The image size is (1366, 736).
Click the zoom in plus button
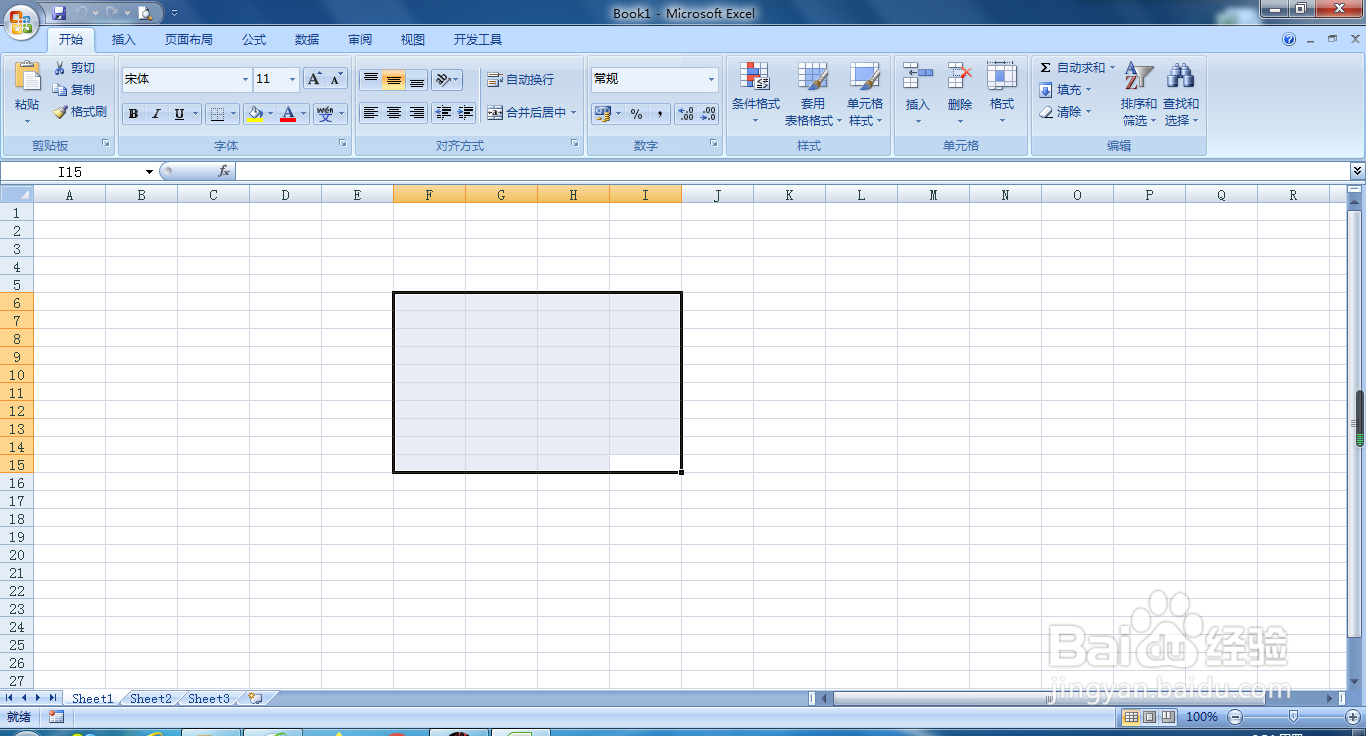pyautogui.click(x=1352, y=717)
